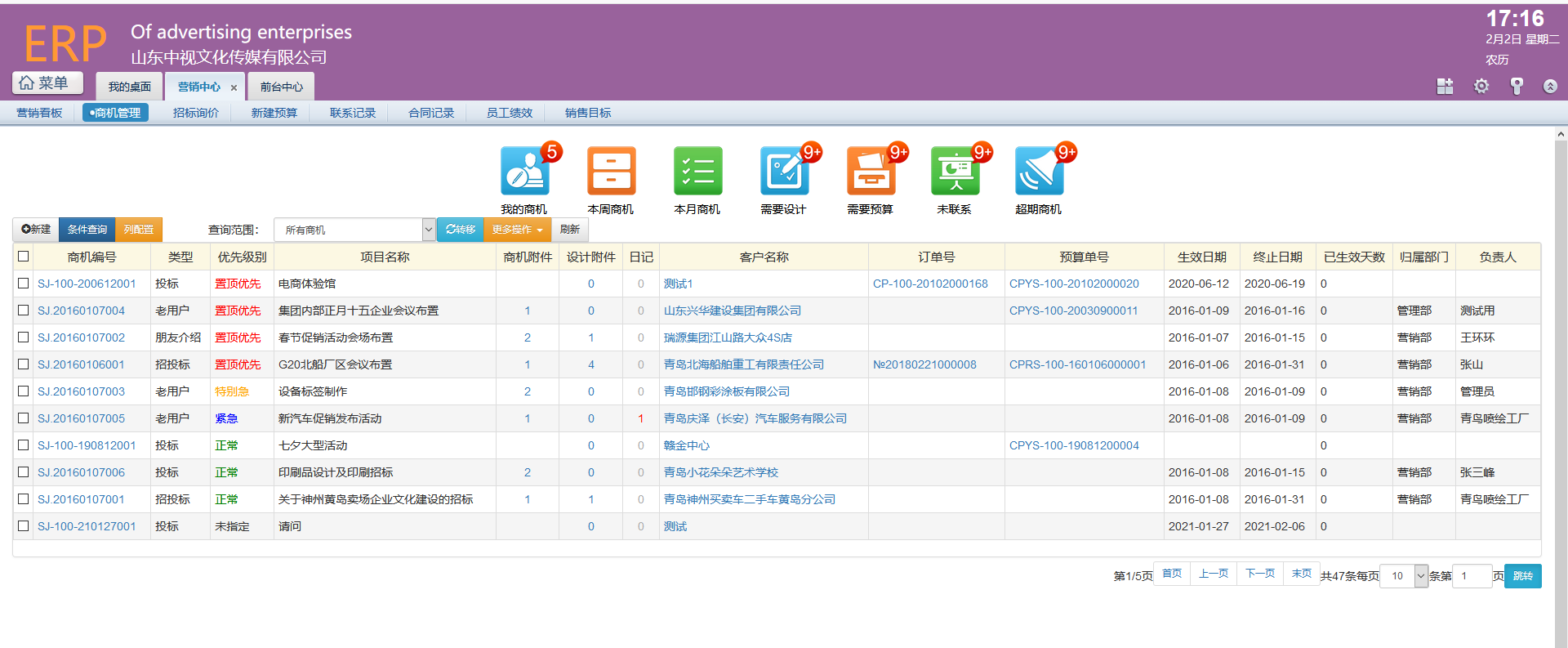The height and width of the screenshot is (648, 1568).
Task: Open 销售目标 menu item
Action: tap(588, 113)
